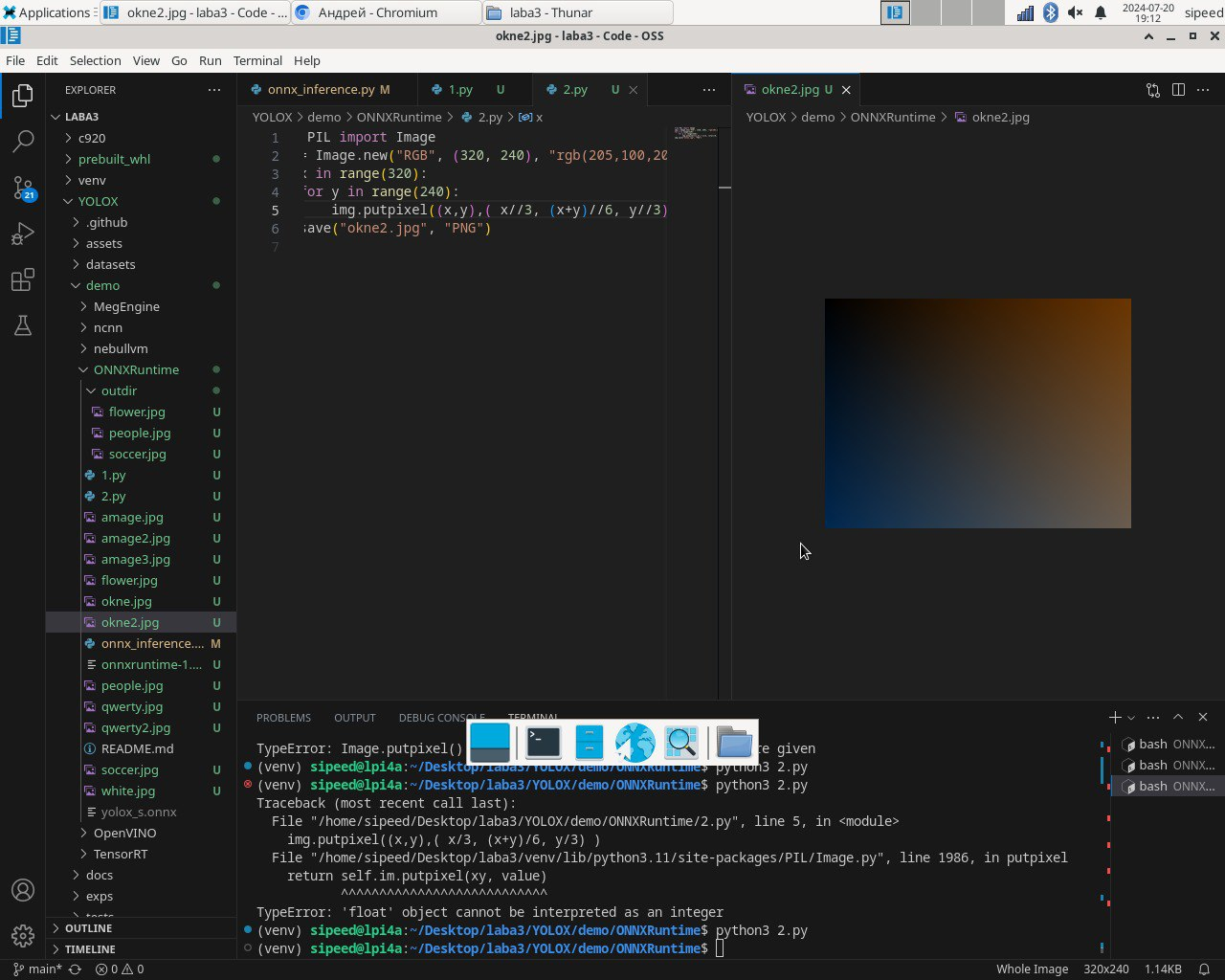
Task: Open the PROBLEMS panel tab
Action: pos(283,717)
